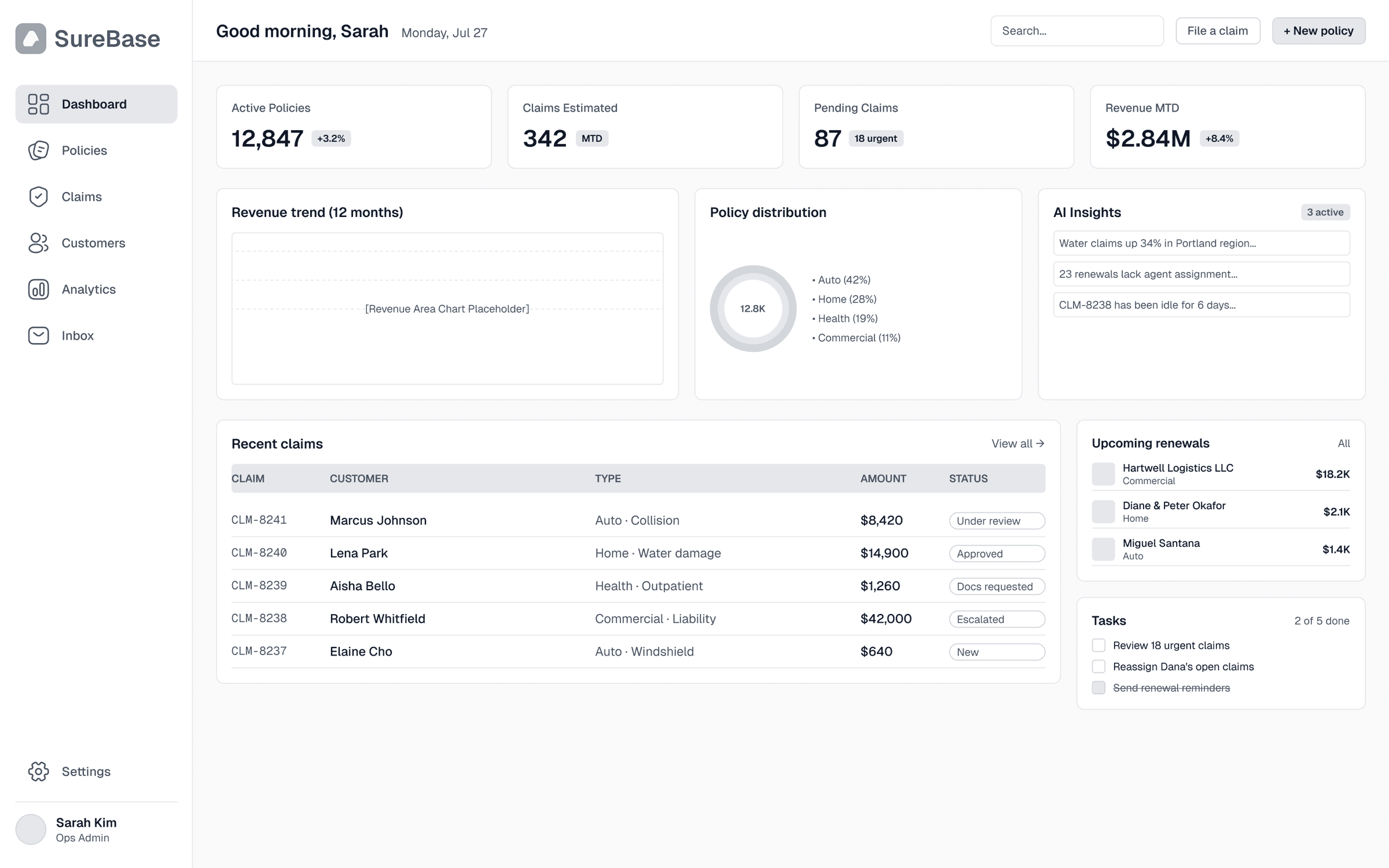Click claim ID CLM-8240

tap(259, 553)
